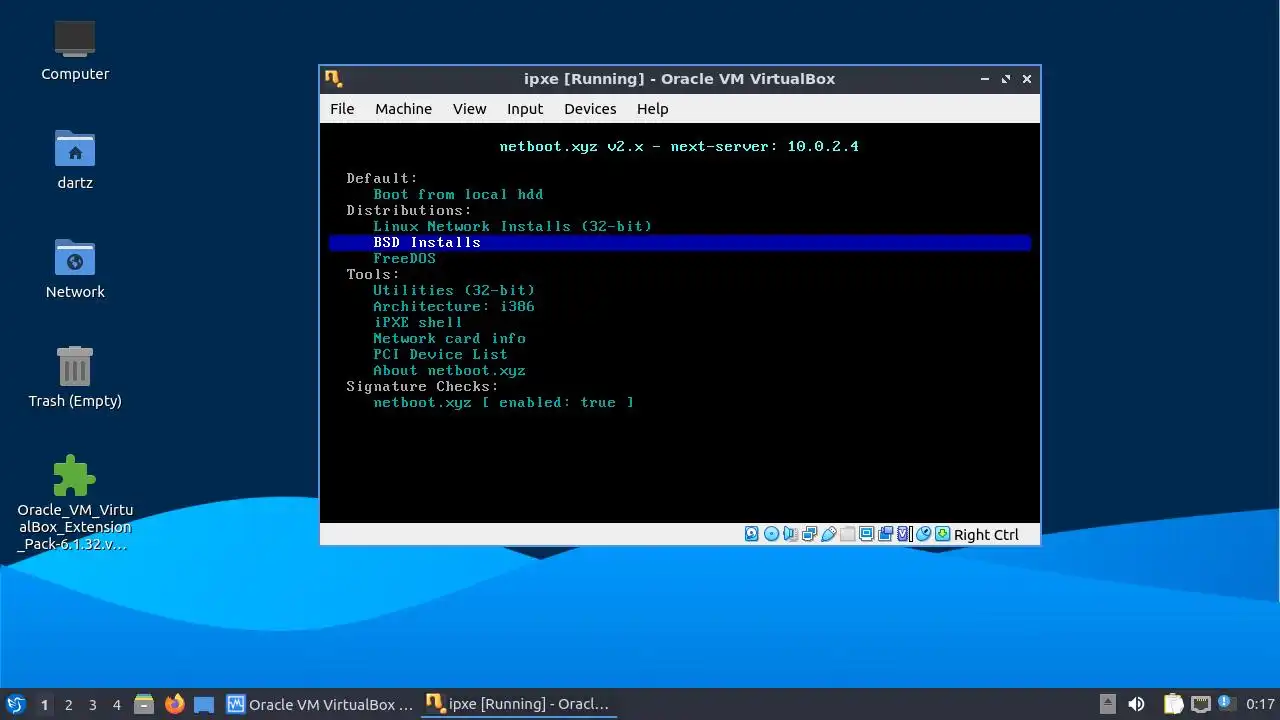Click the display settings status icon

[866, 534]
